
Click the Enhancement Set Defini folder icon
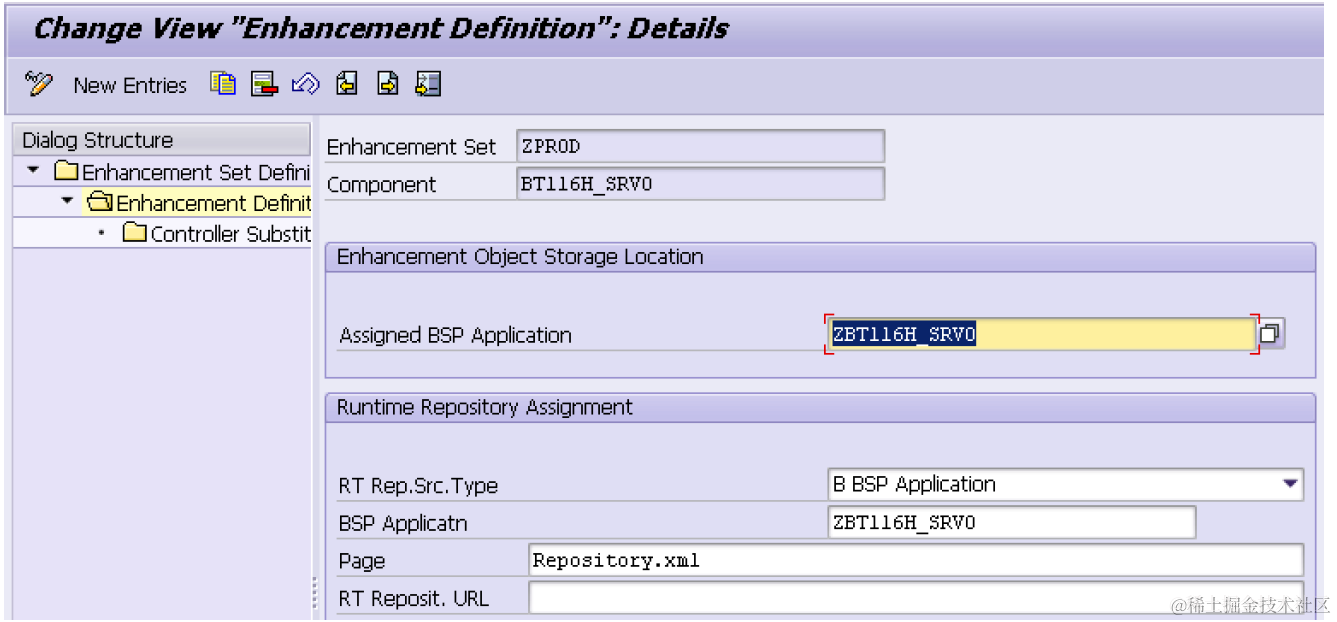[x=66, y=172]
